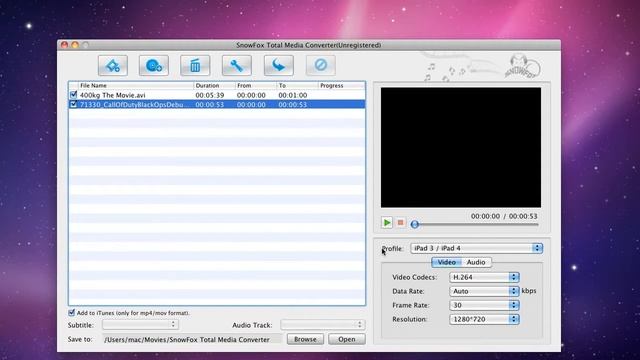
Task: Click the Open button
Action: pos(347,339)
